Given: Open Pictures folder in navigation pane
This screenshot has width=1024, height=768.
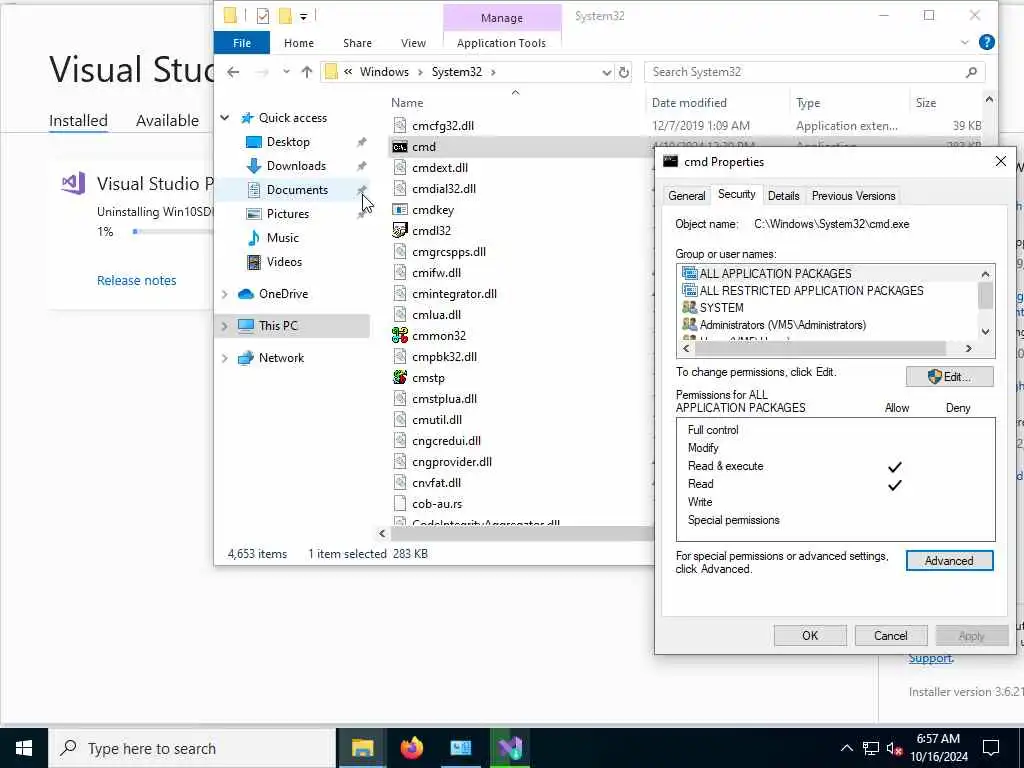Looking at the screenshot, I should click(287, 214).
